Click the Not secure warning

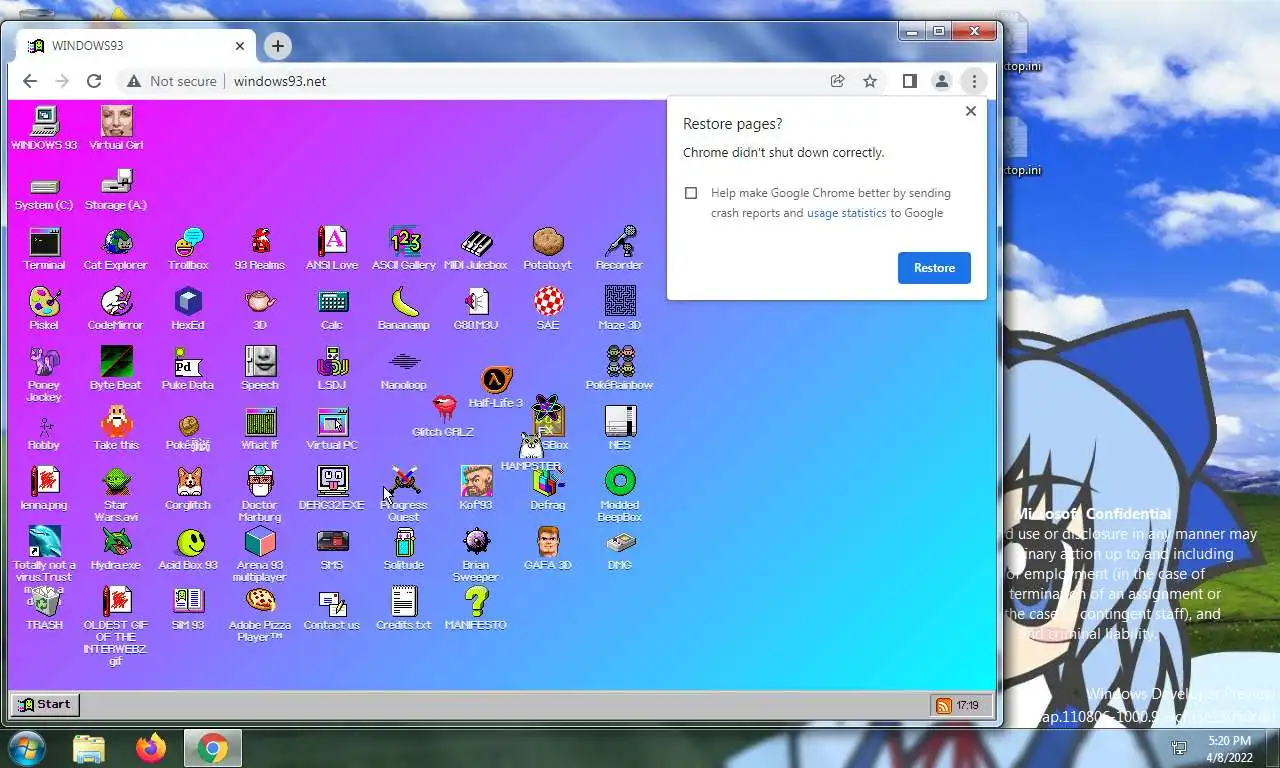click(171, 81)
